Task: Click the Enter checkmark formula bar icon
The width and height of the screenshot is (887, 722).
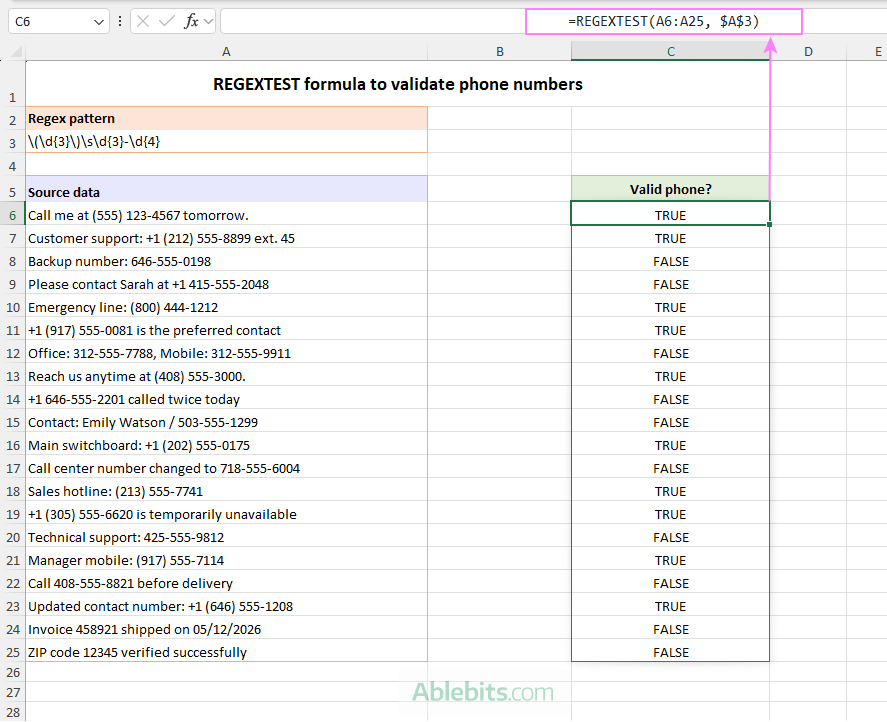Action: coord(167,22)
